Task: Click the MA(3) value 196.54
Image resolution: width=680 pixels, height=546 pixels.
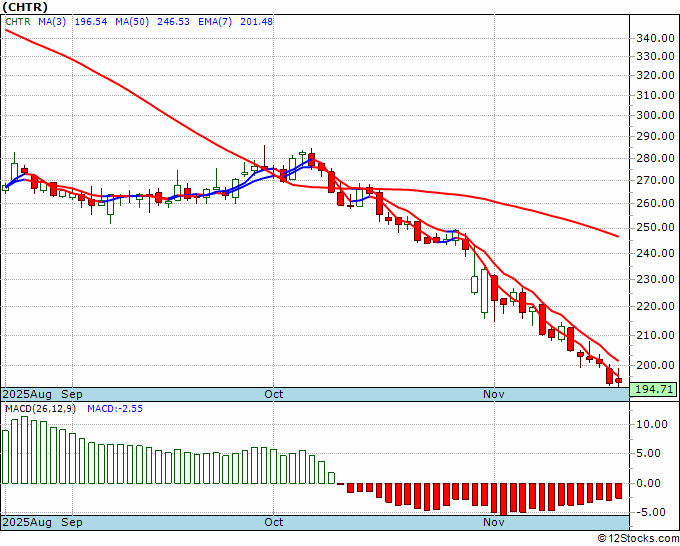Action: pyautogui.click(x=91, y=22)
